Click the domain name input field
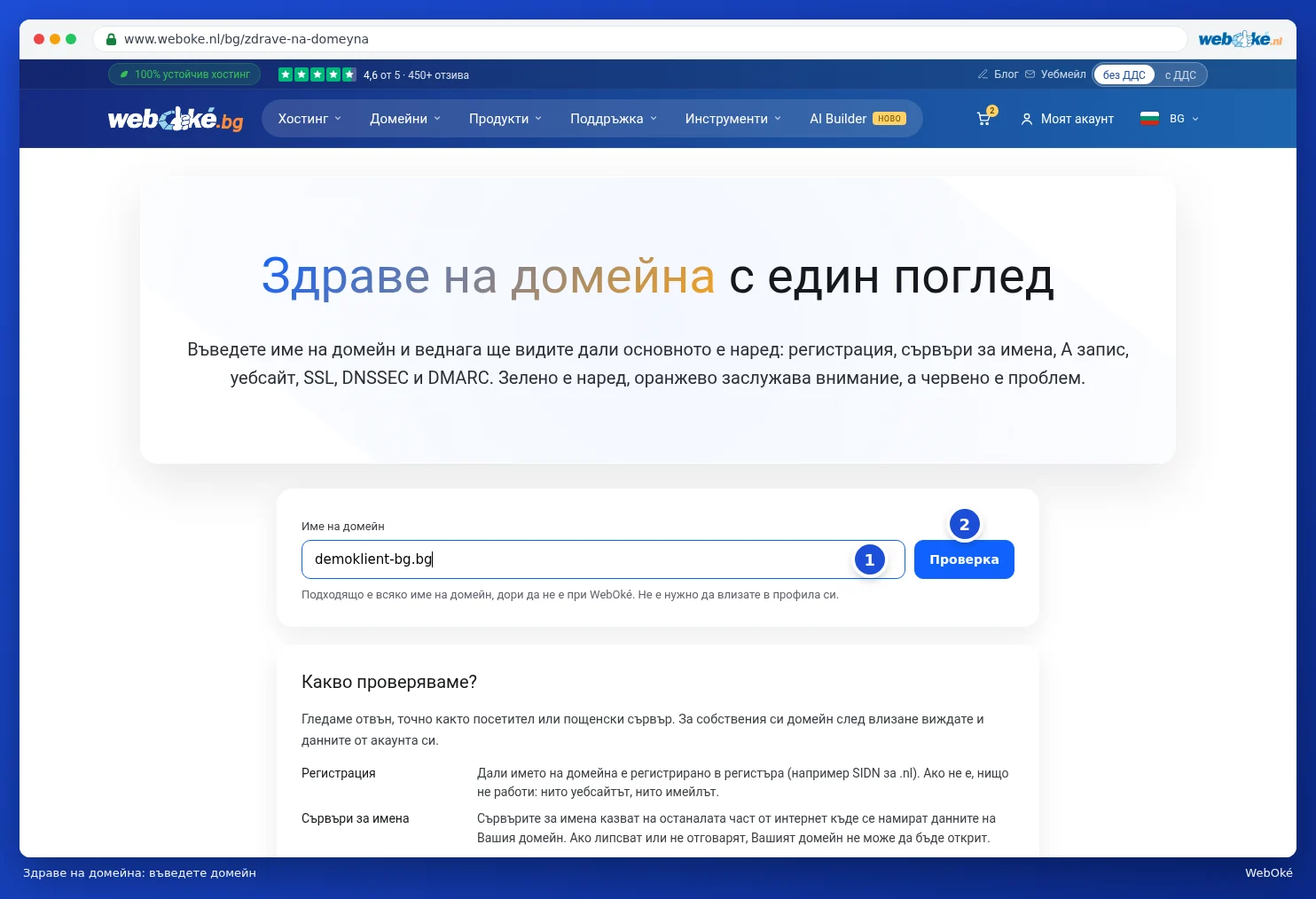1316x899 pixels. coord(603,559)
